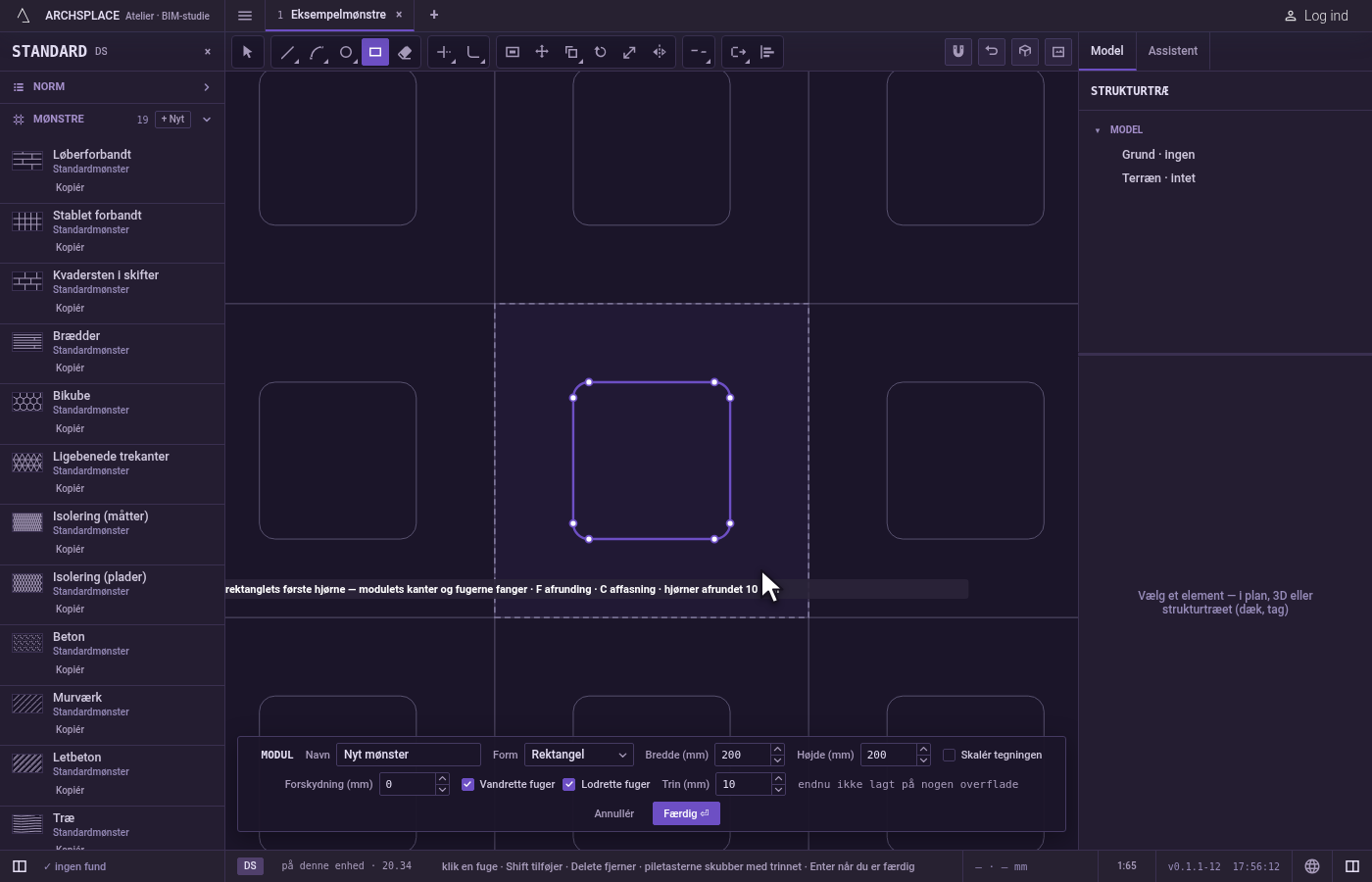Open the Form dropdown

tap(579, 755)
